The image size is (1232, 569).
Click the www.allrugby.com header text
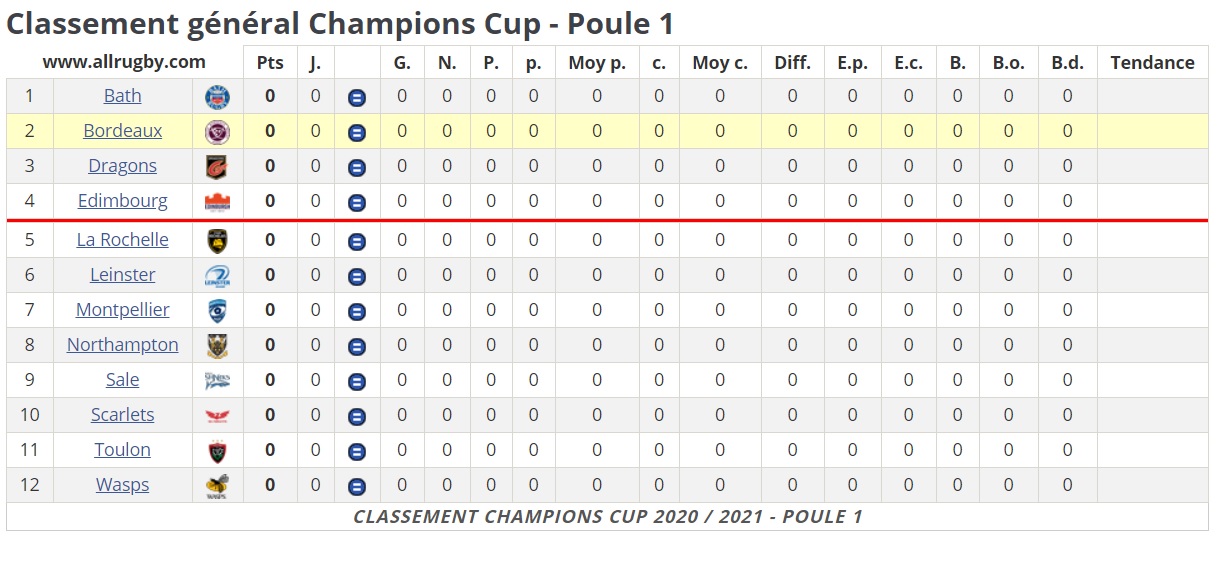click(x=124, y=62)
